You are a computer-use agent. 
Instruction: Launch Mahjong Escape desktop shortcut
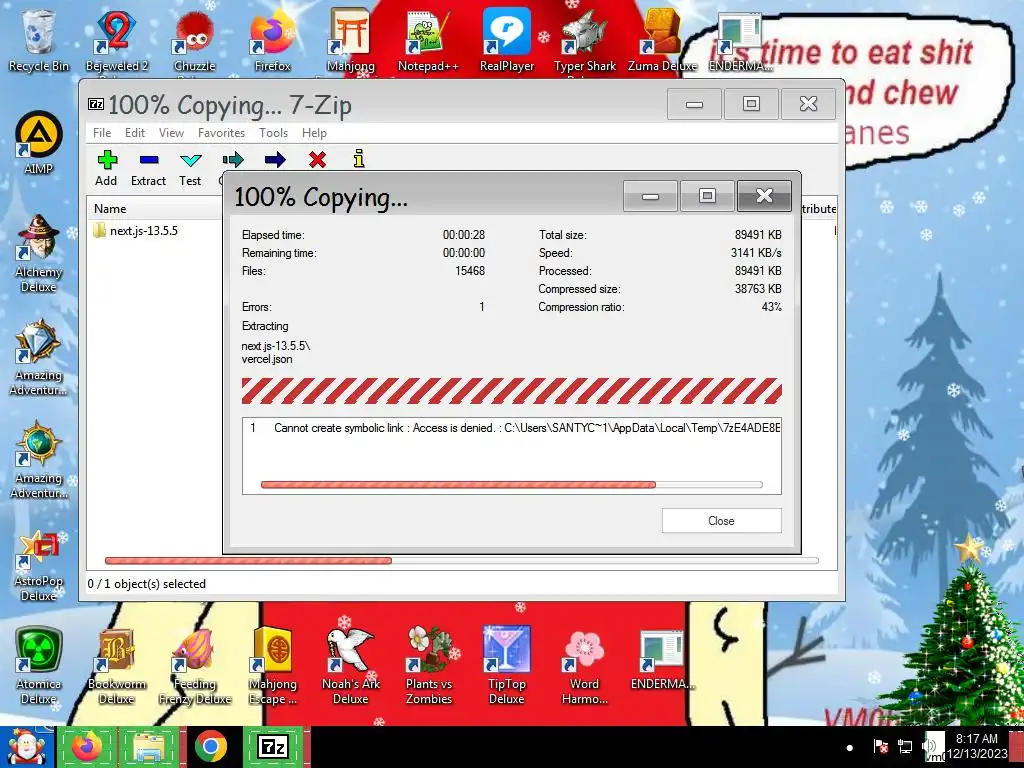(x=272, y=666)
